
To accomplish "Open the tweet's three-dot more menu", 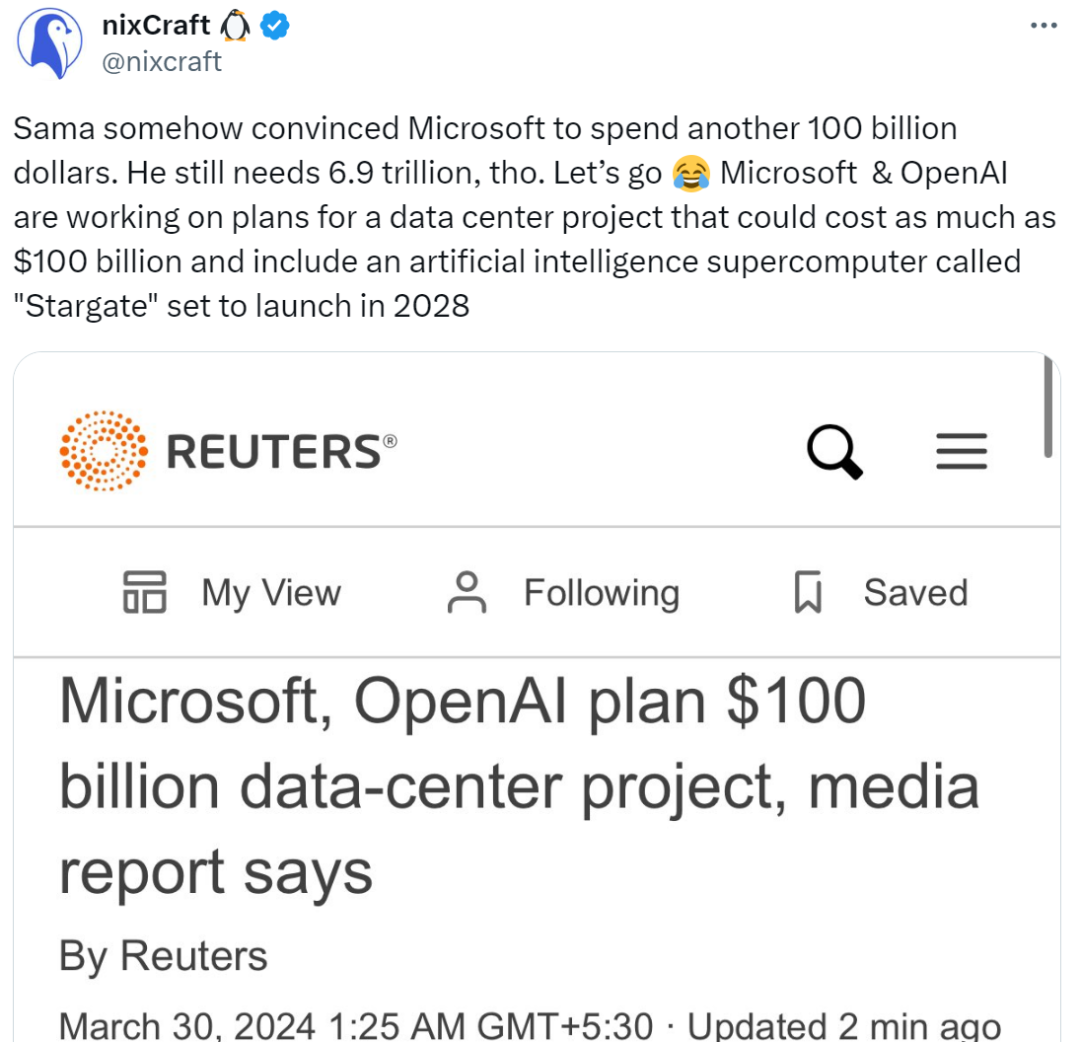I will point(1043,25).
